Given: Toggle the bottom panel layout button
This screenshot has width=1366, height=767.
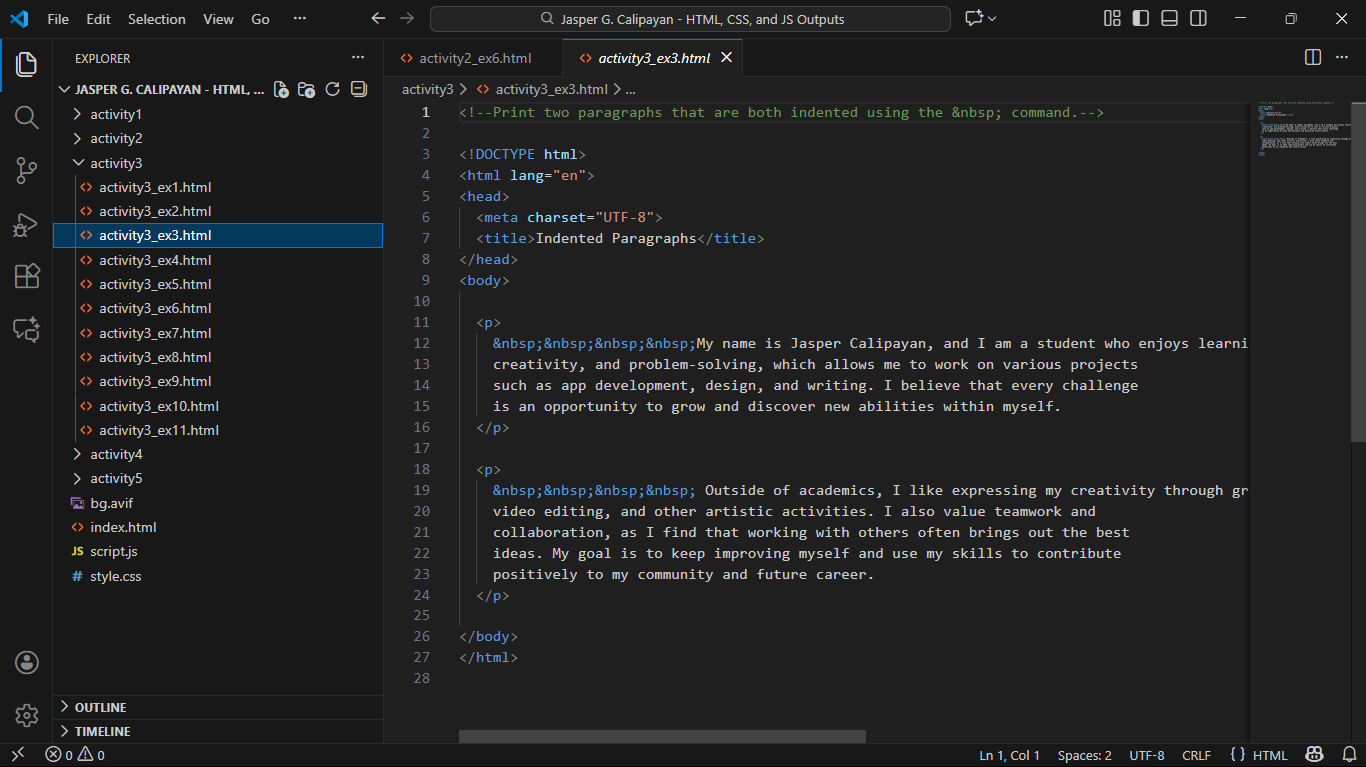Looking at the screenshot, I should (1169, 19).
